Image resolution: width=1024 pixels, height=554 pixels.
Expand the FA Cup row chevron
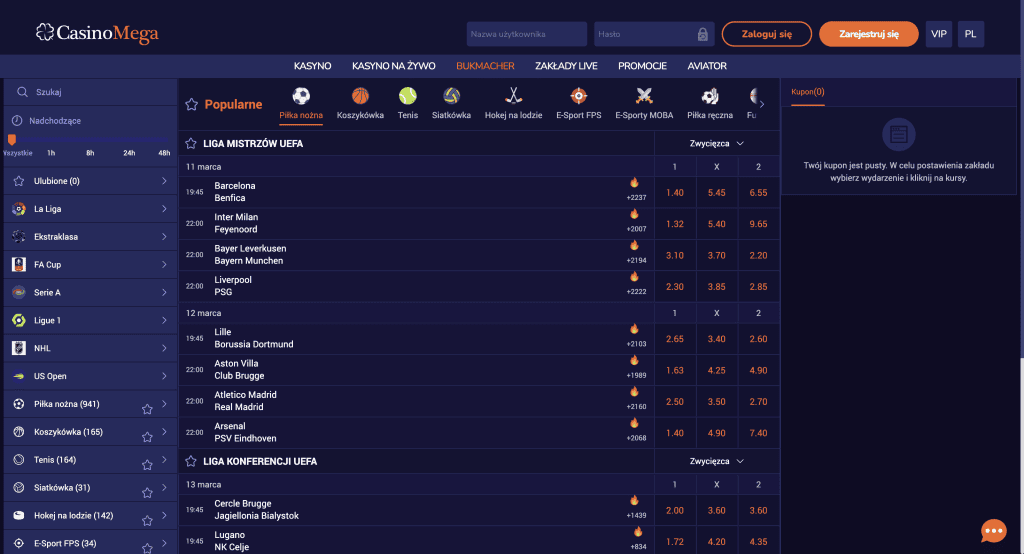165,265
